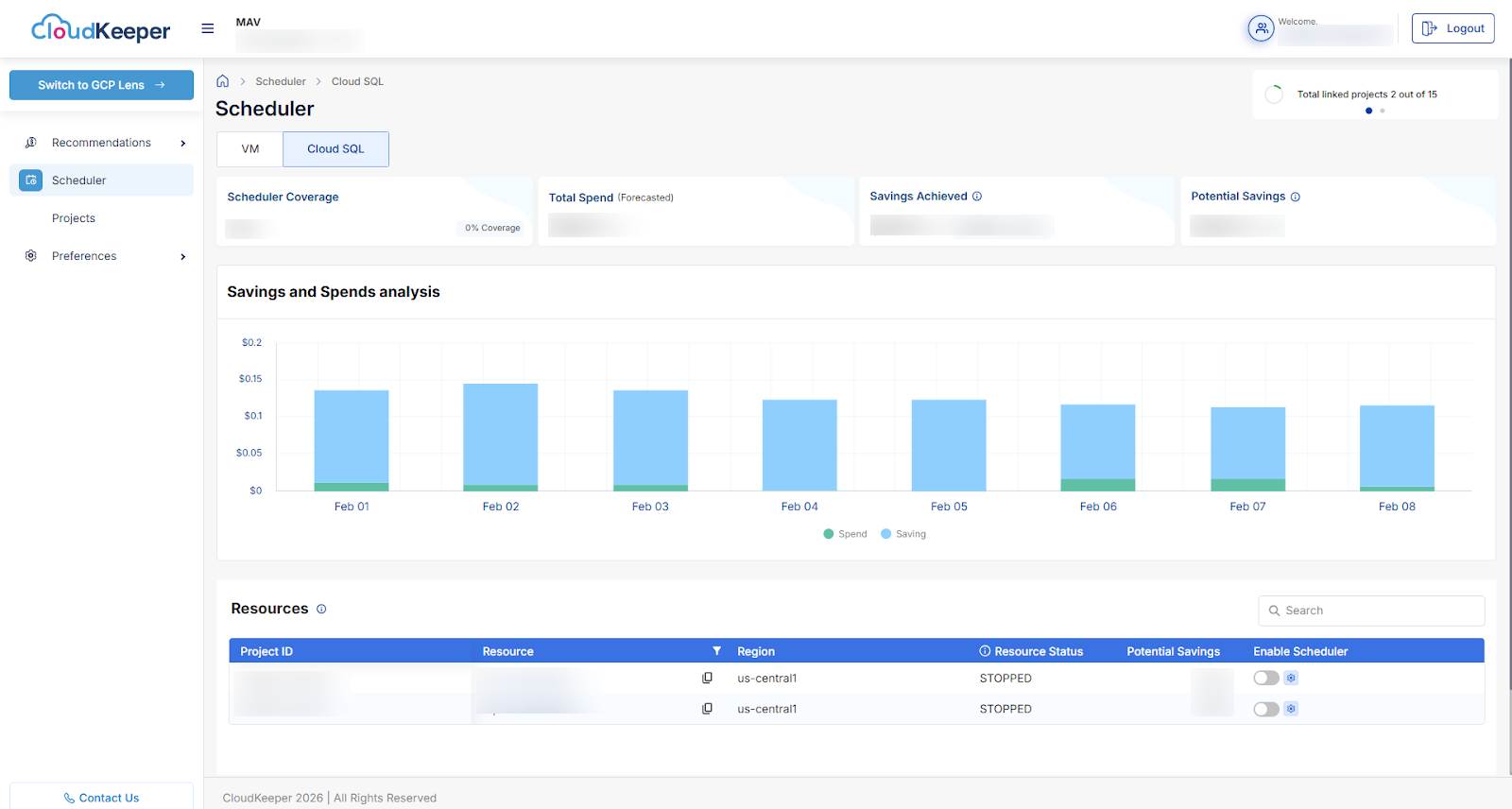Click the Savings Achieved info icon

coord(977,197)
